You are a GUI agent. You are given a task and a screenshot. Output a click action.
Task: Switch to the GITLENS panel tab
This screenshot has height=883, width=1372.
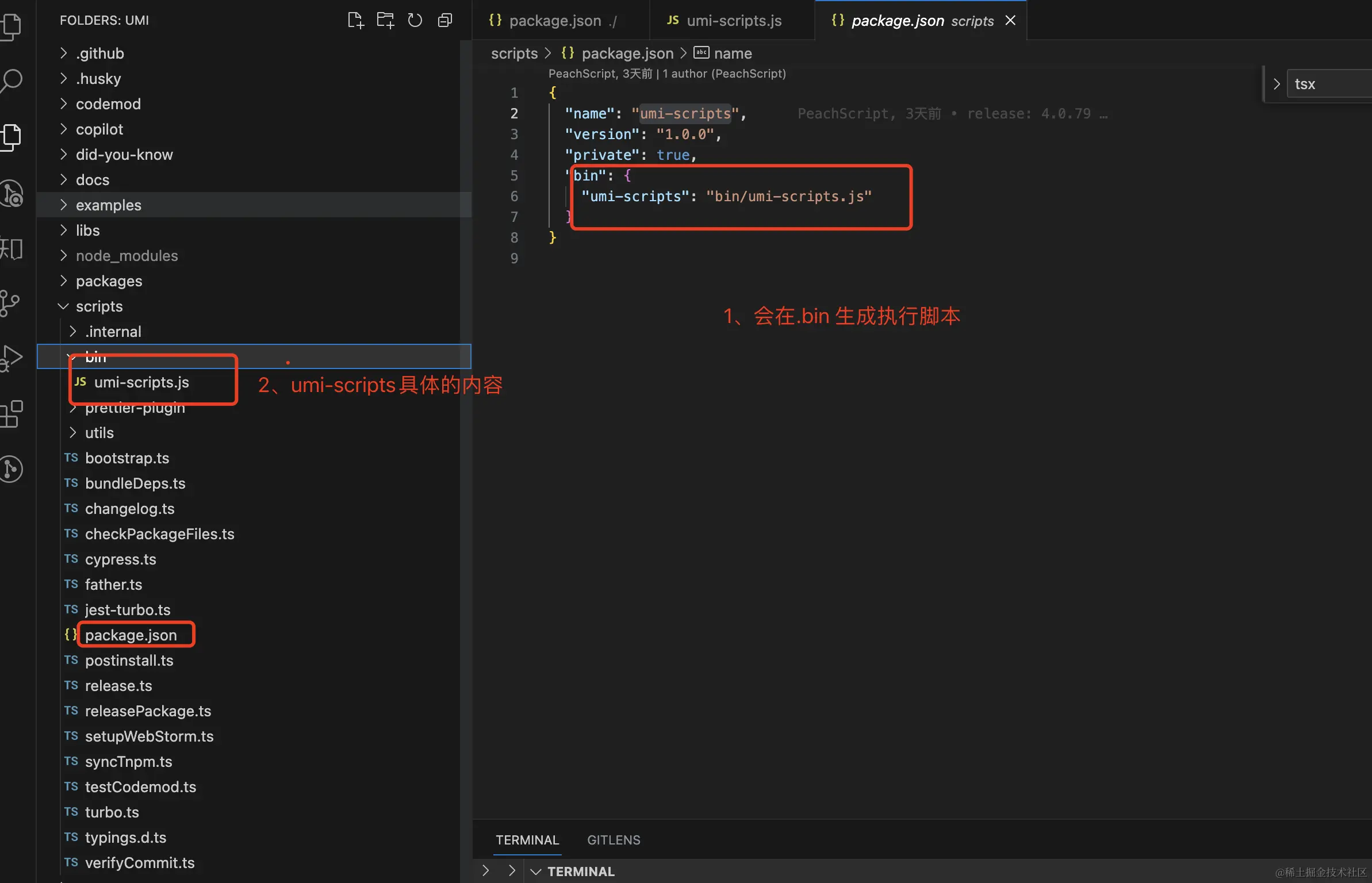[x=613, y=840]
